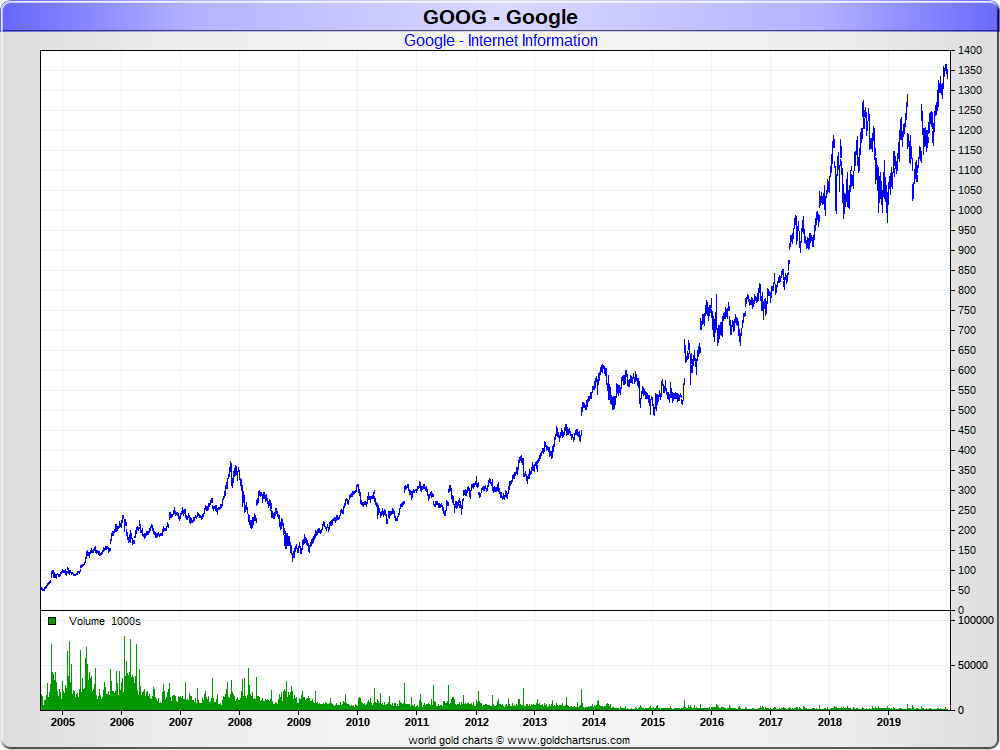
Task: Click the 350 price axis label
Action: tap(967, 470)
